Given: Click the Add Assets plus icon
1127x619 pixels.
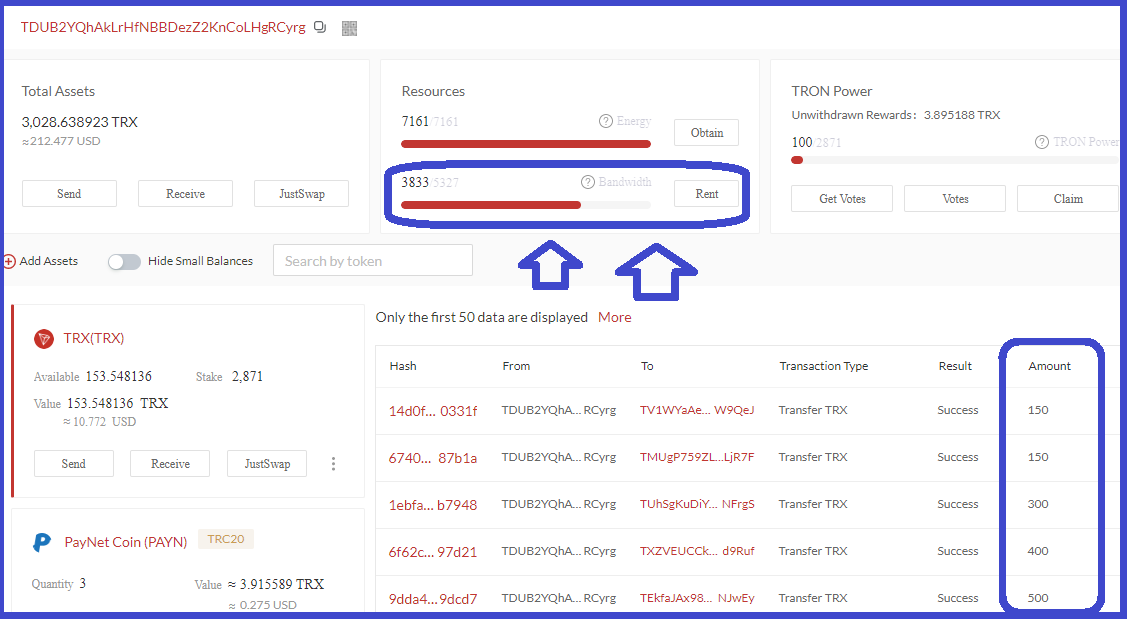Looking at the screenshot, I should click(9, 262).
